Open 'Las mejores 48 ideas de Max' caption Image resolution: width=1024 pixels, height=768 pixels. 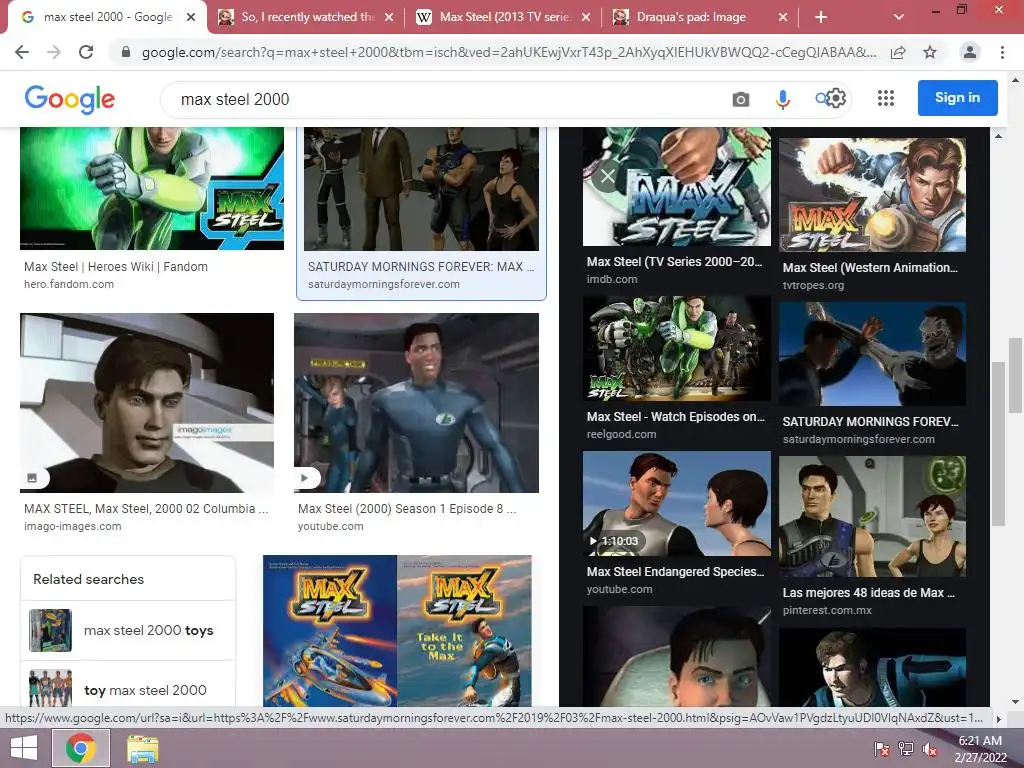point(869,593)
